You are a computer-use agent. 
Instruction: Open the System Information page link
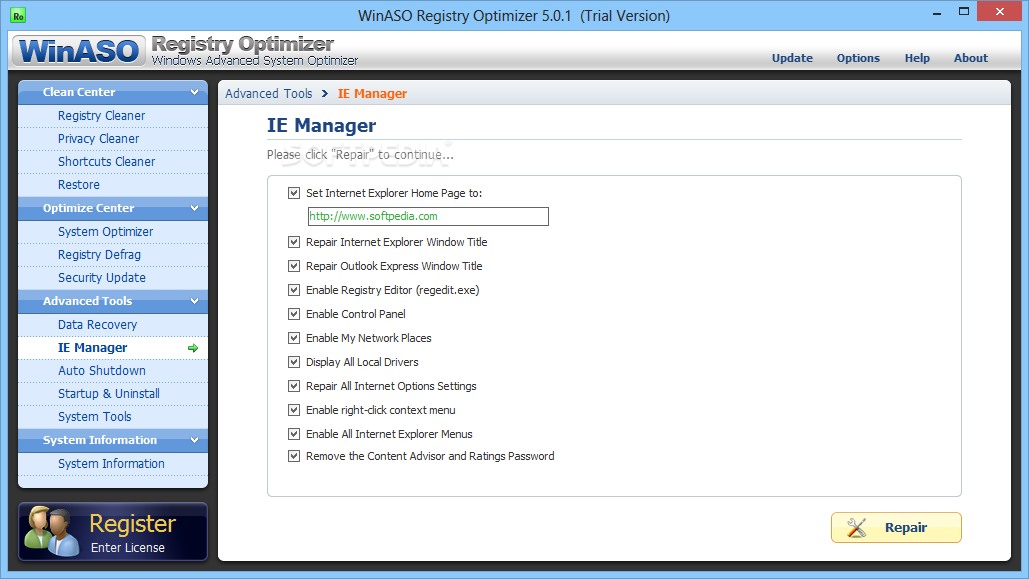[x=113, y=464]
